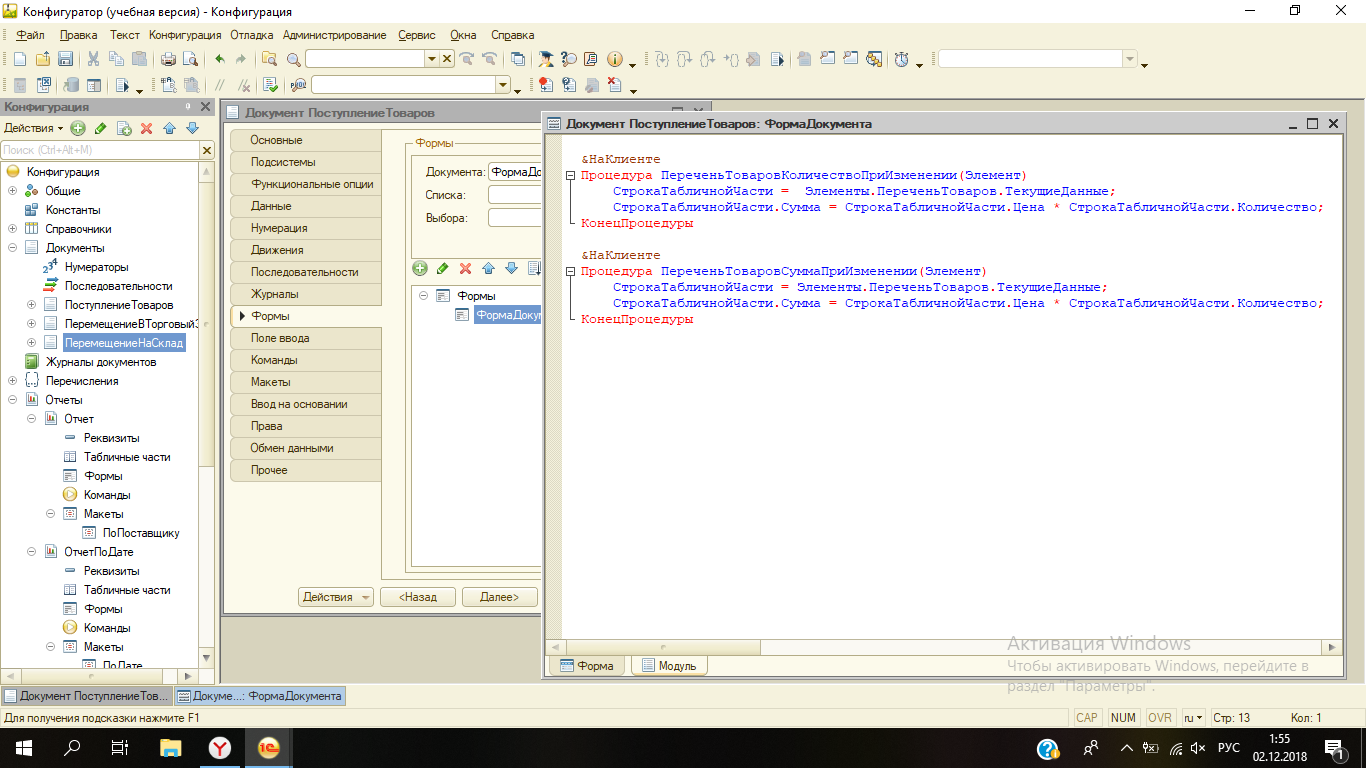Click the clear search X button in Конфигурация panel
Viewport: 1366px width, 768px height.
click(x=207, y=150)
